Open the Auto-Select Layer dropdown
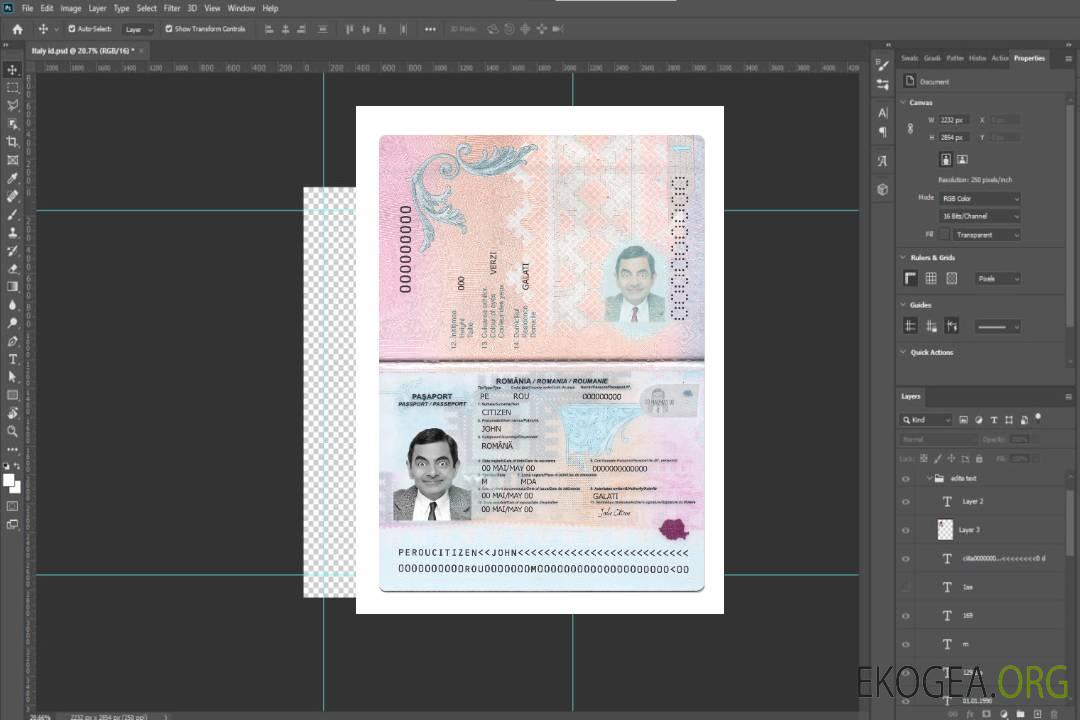This screenshot has height=720, width=1080. tap(138, 29)
